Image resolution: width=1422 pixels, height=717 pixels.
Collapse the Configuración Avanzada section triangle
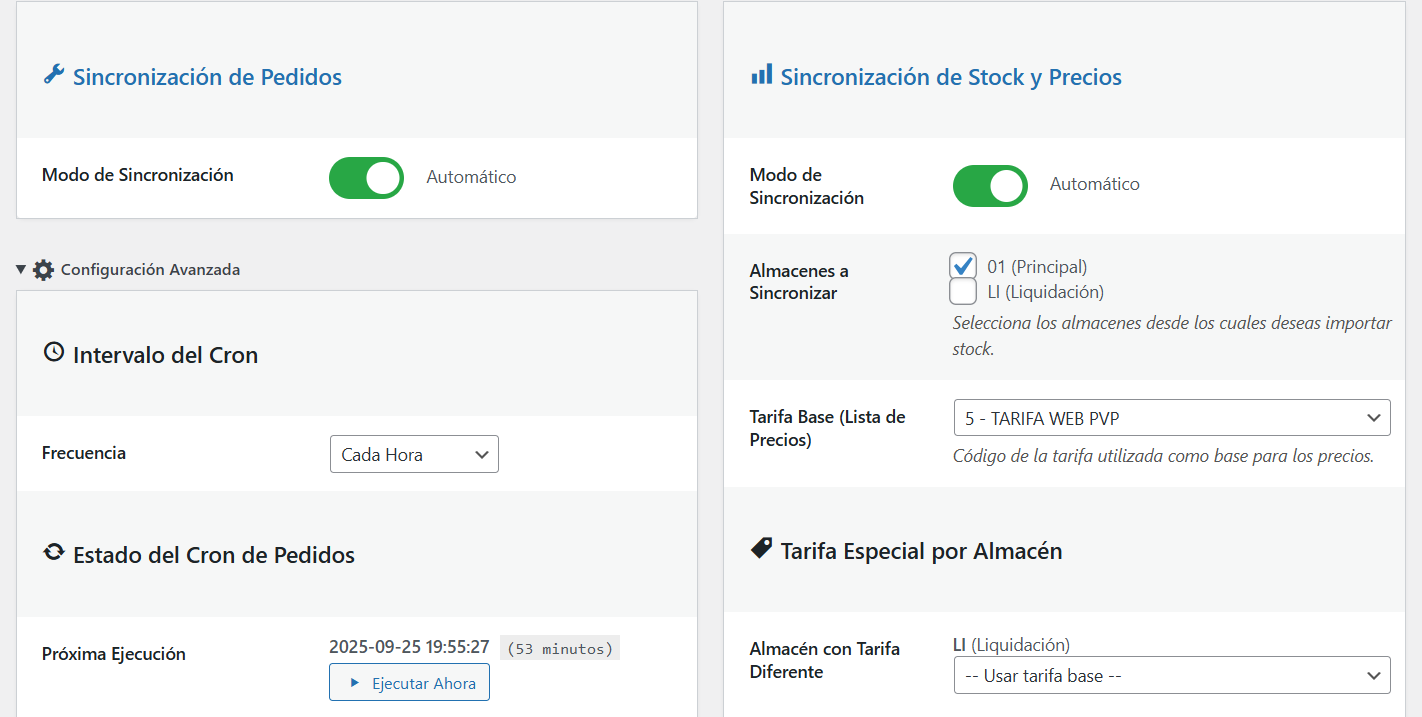(21, 269)
